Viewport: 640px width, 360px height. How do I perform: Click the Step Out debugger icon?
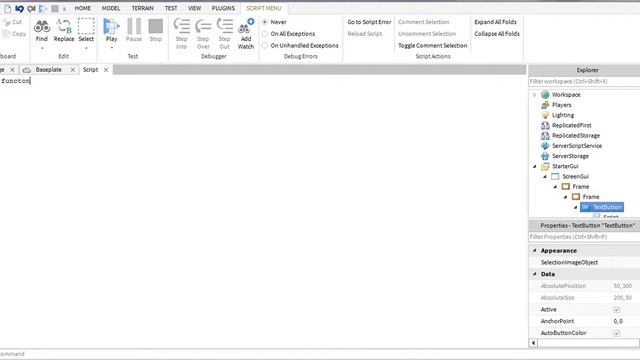(224, 33)
